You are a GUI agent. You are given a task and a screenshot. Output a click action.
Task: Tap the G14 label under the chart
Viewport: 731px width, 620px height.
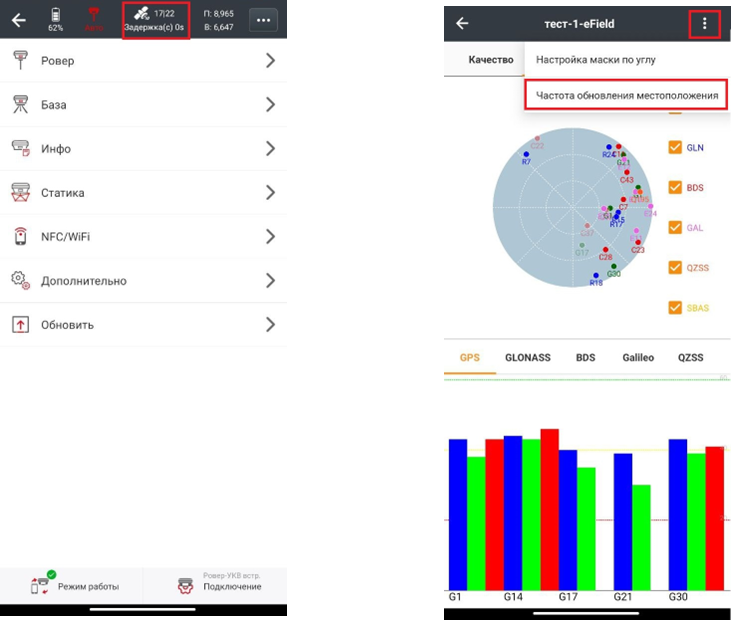[513, 597]
